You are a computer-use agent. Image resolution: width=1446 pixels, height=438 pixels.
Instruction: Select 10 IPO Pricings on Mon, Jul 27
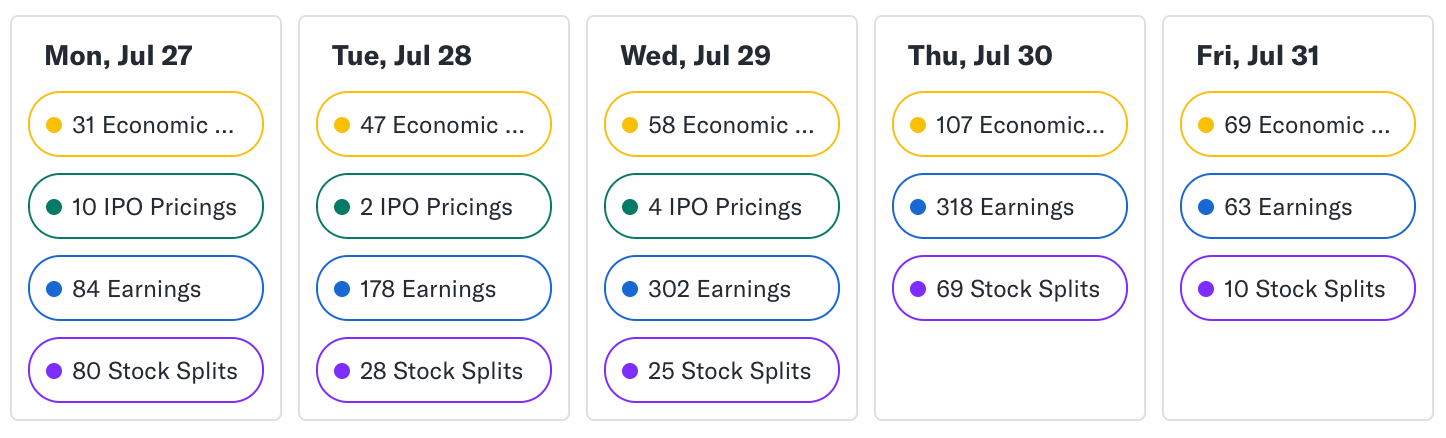[146, 206]
